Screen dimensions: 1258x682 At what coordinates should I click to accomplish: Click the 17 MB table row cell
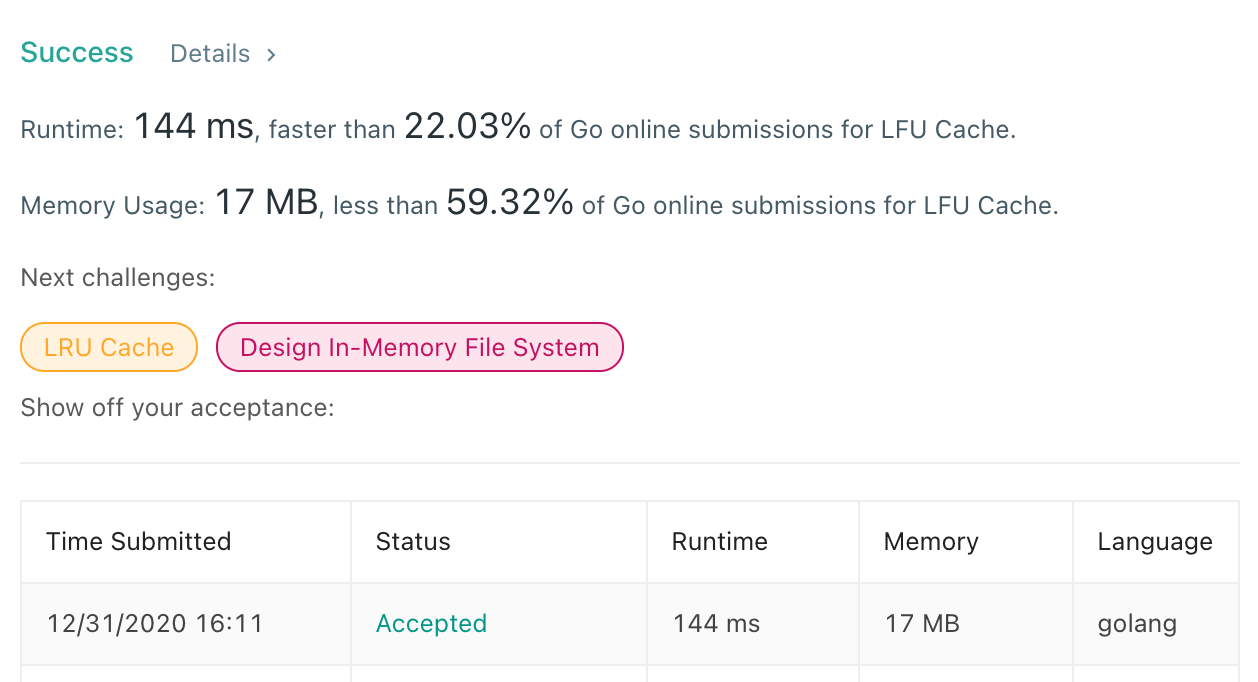922,624
